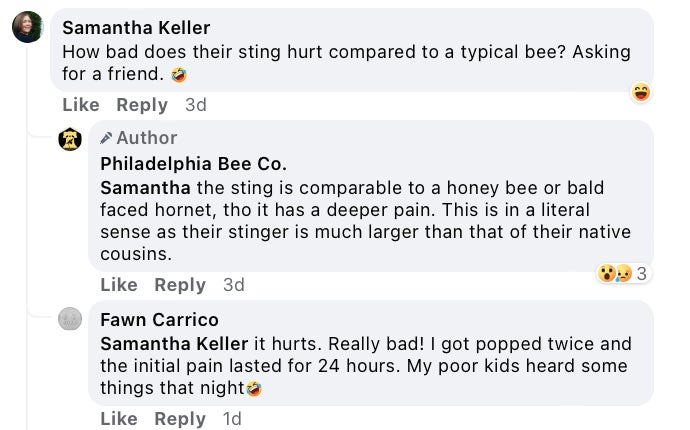Screen dimensions: 690x430
Task: Like Fawn Carrico's reply
Action: pos(119,419)
